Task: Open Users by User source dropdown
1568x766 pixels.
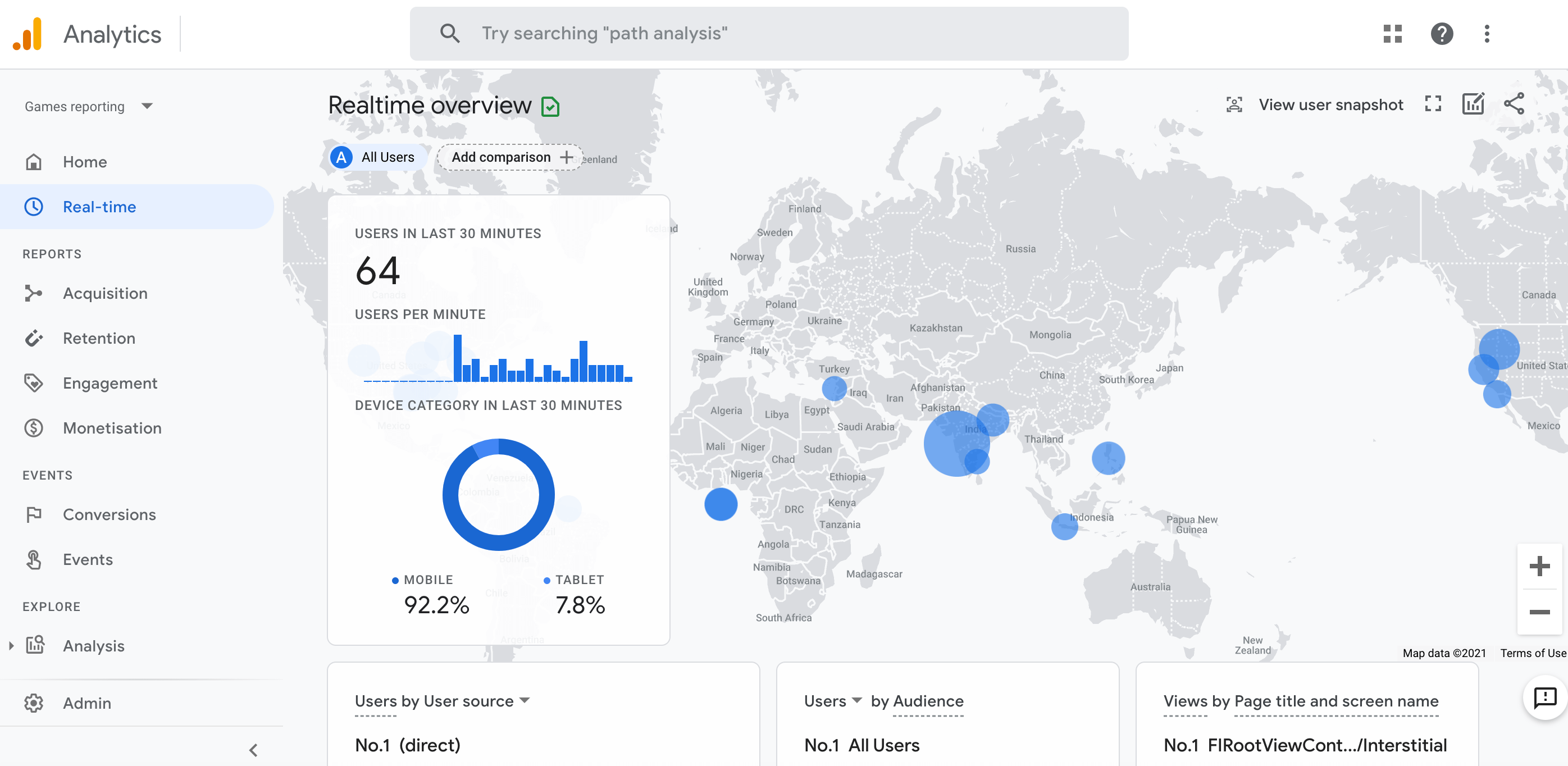Action: click(525, 700)
